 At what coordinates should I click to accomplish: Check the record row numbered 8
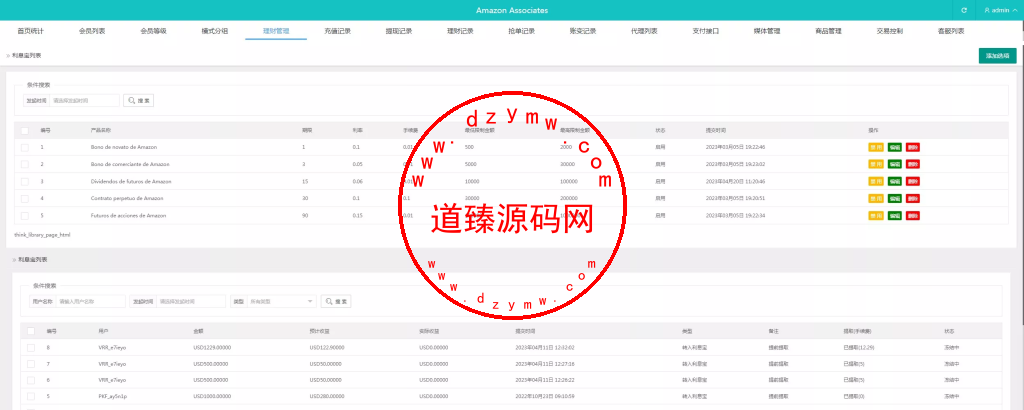click(x=31, y=347)
